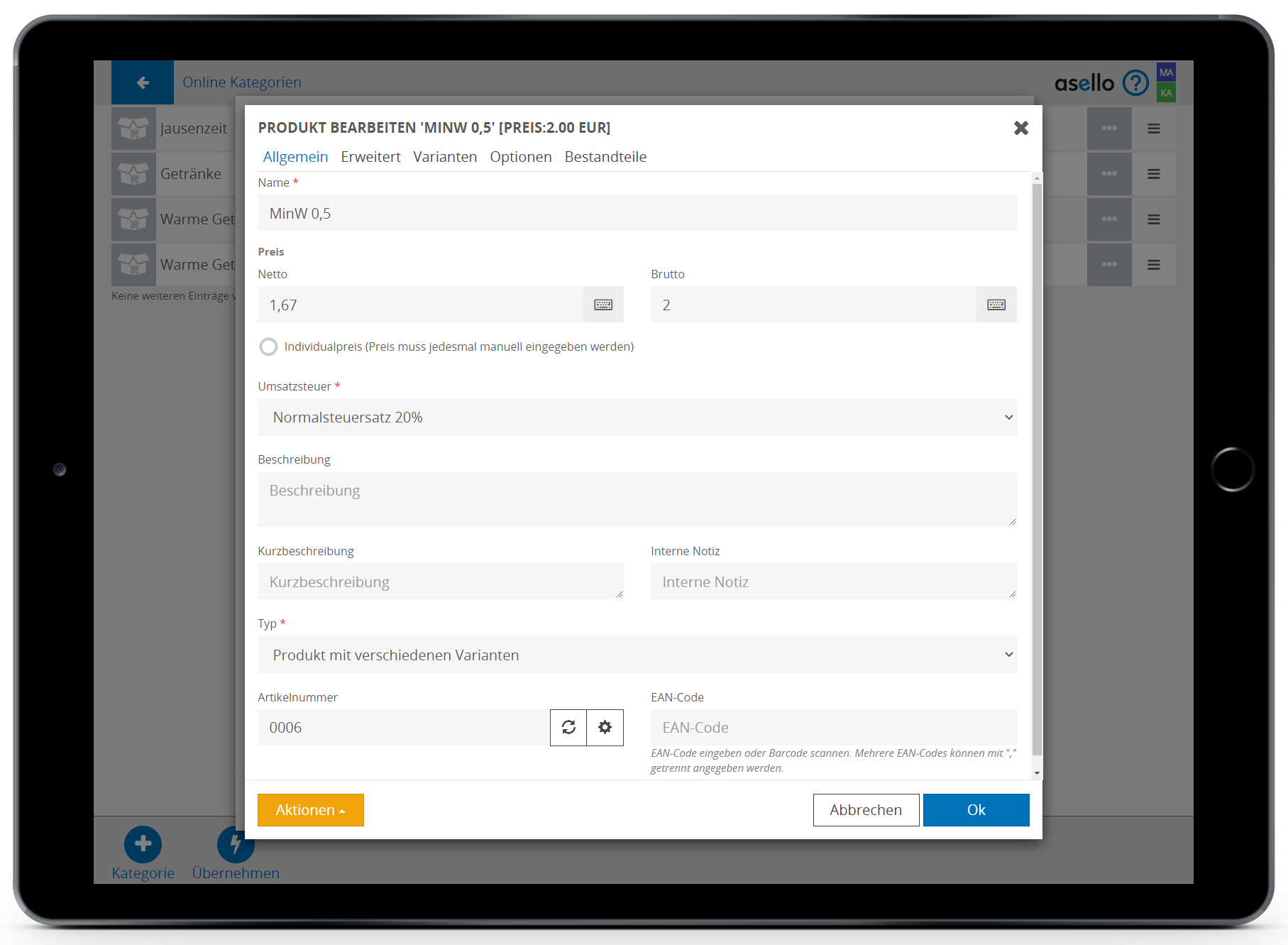Click the Netto keyboard input icon
The height and width of the screenshot is (945, 1288).
[603, 305]
